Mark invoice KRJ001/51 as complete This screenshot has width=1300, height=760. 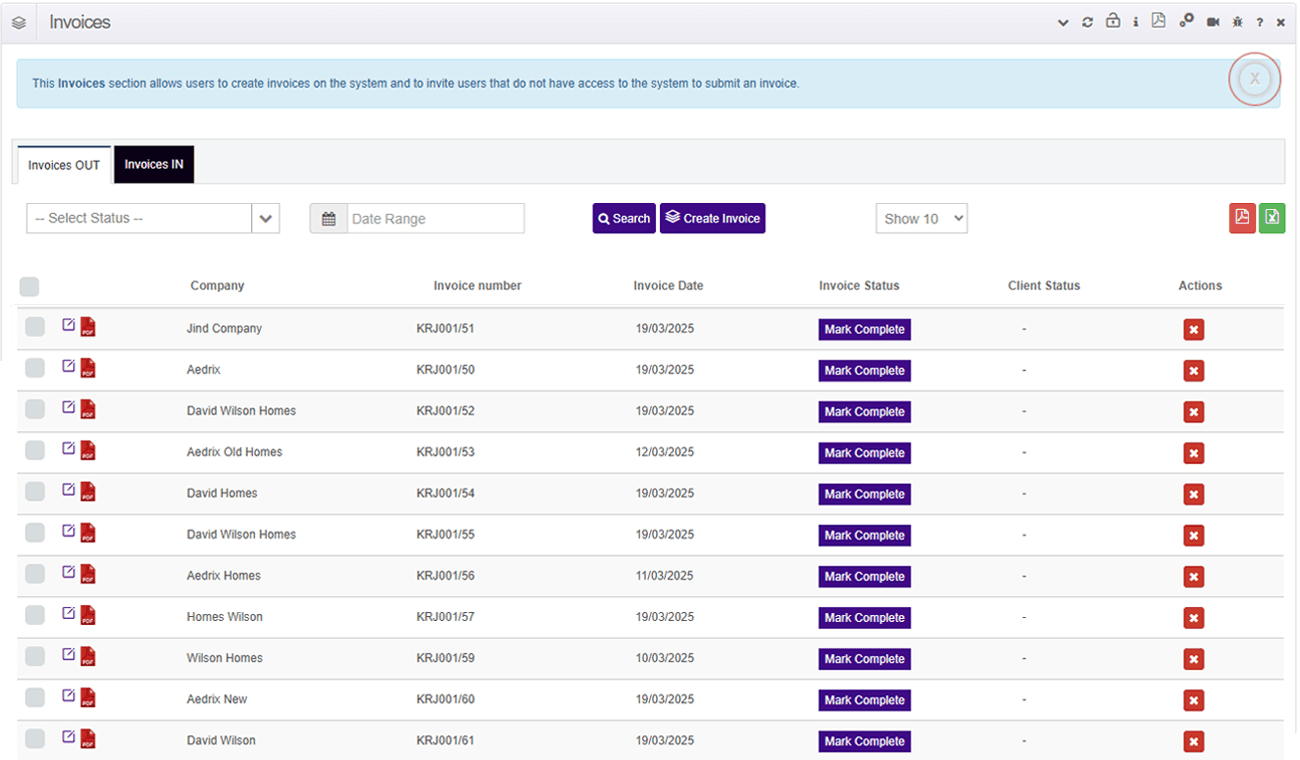864,329
